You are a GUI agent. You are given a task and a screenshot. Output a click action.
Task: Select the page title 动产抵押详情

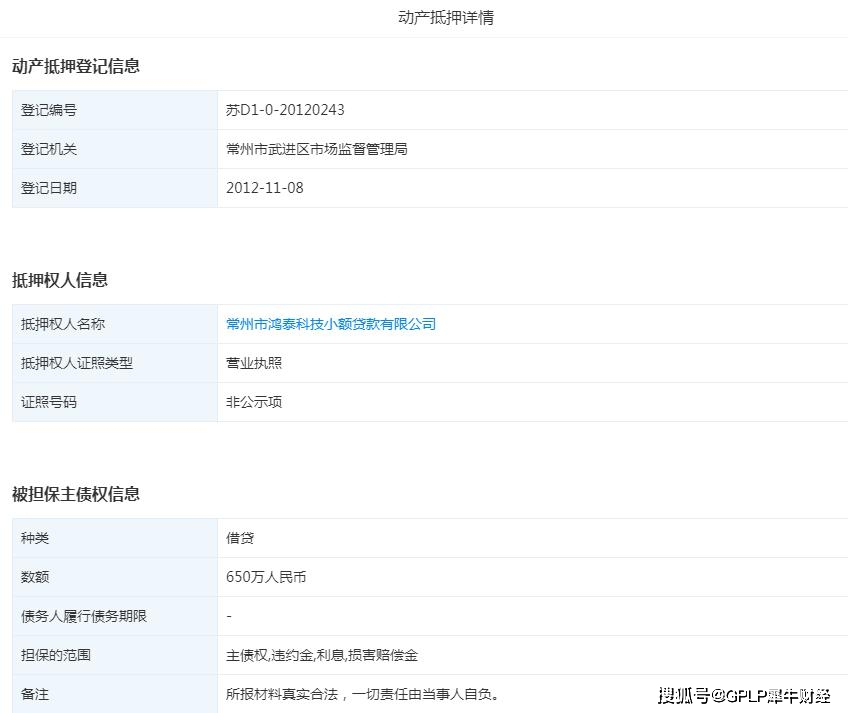pyautogui.click(x=446, y=17)
